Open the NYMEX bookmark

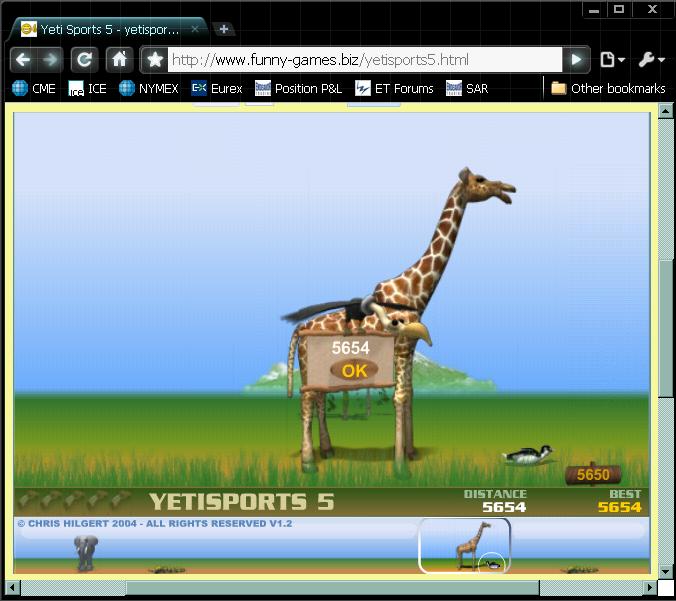[148, 88]
